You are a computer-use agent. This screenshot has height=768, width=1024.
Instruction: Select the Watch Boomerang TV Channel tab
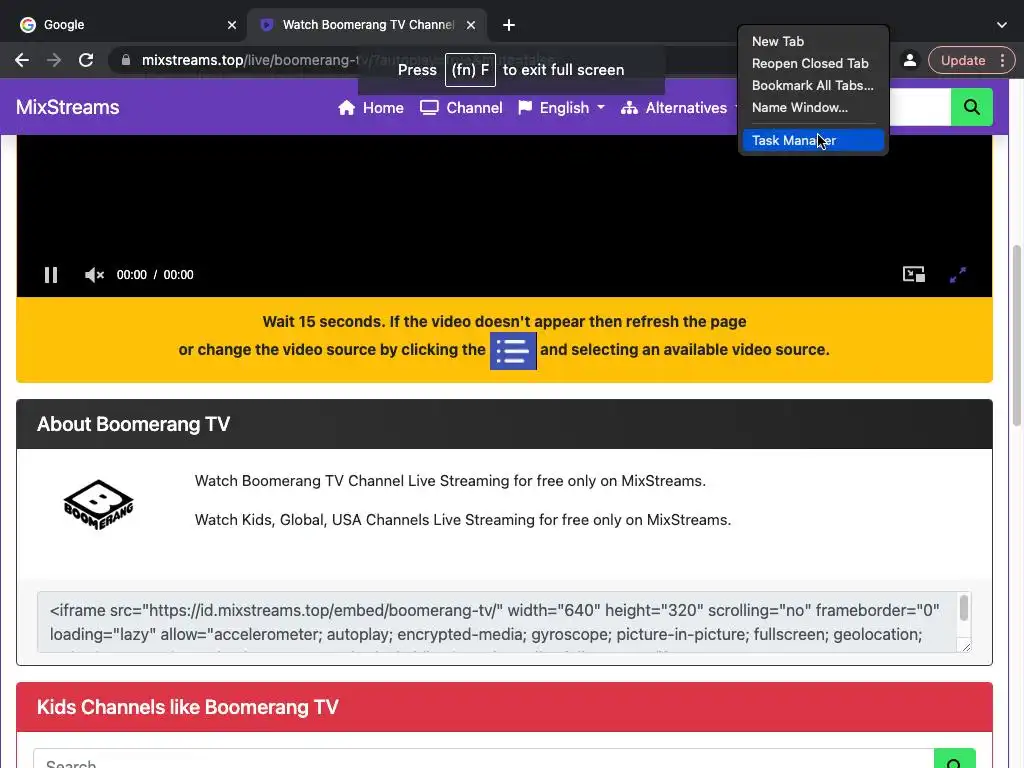click(366, 25)
